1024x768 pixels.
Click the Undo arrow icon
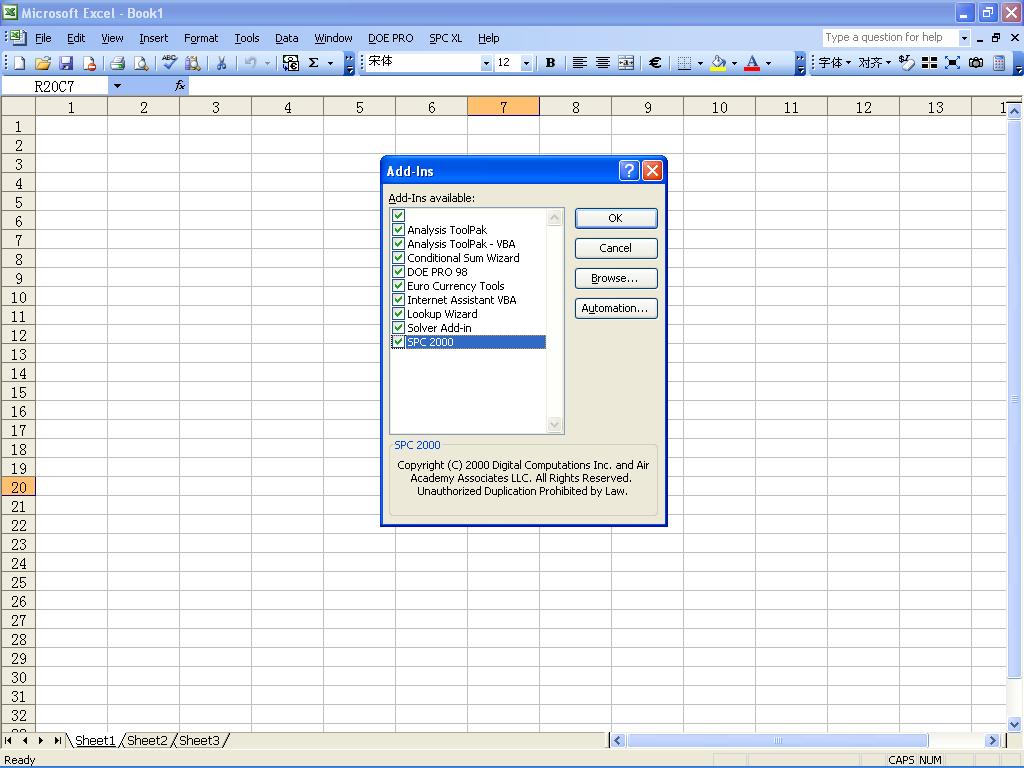[250, 63]
